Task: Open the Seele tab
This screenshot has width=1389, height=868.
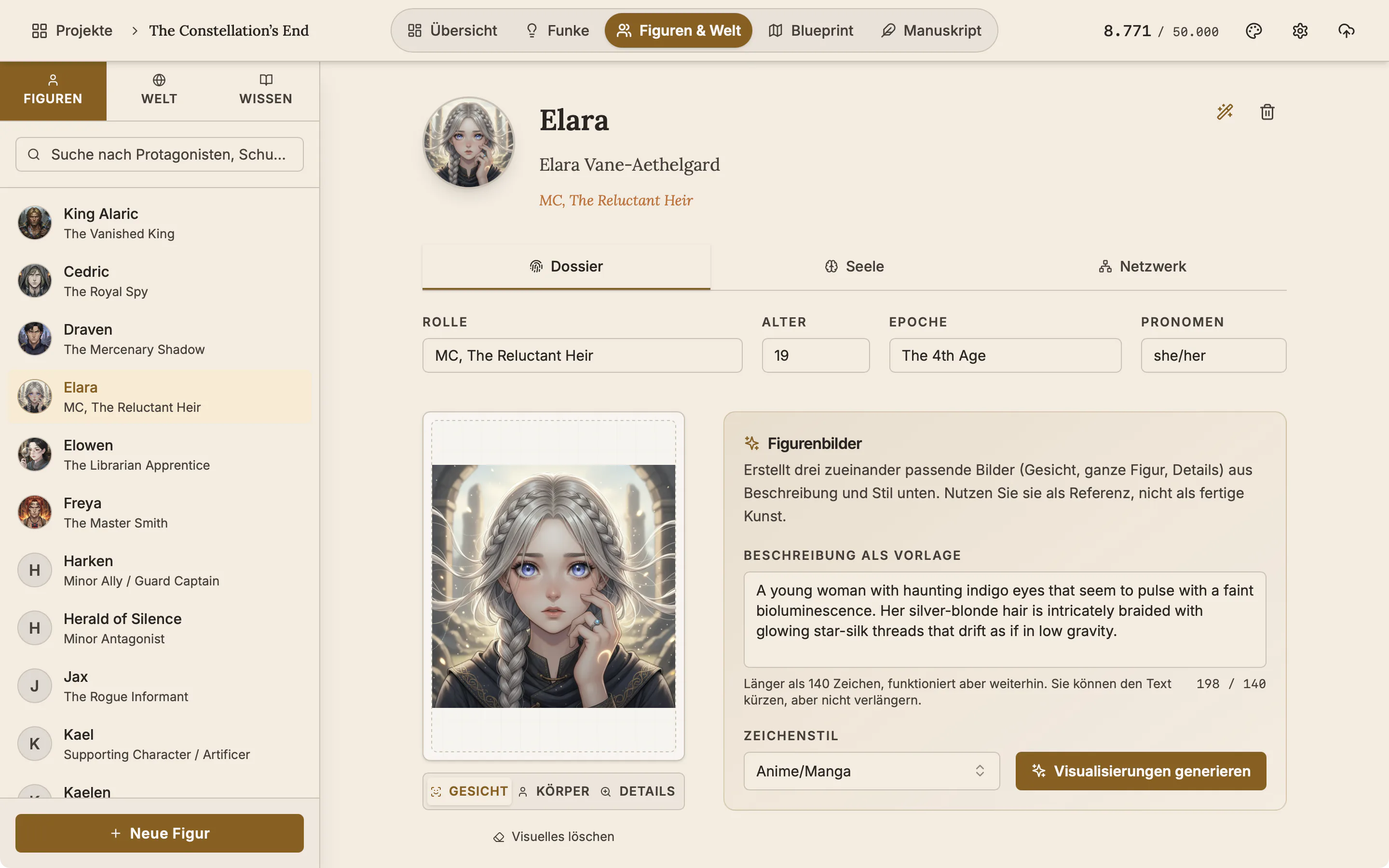Action: click(854, 266)
